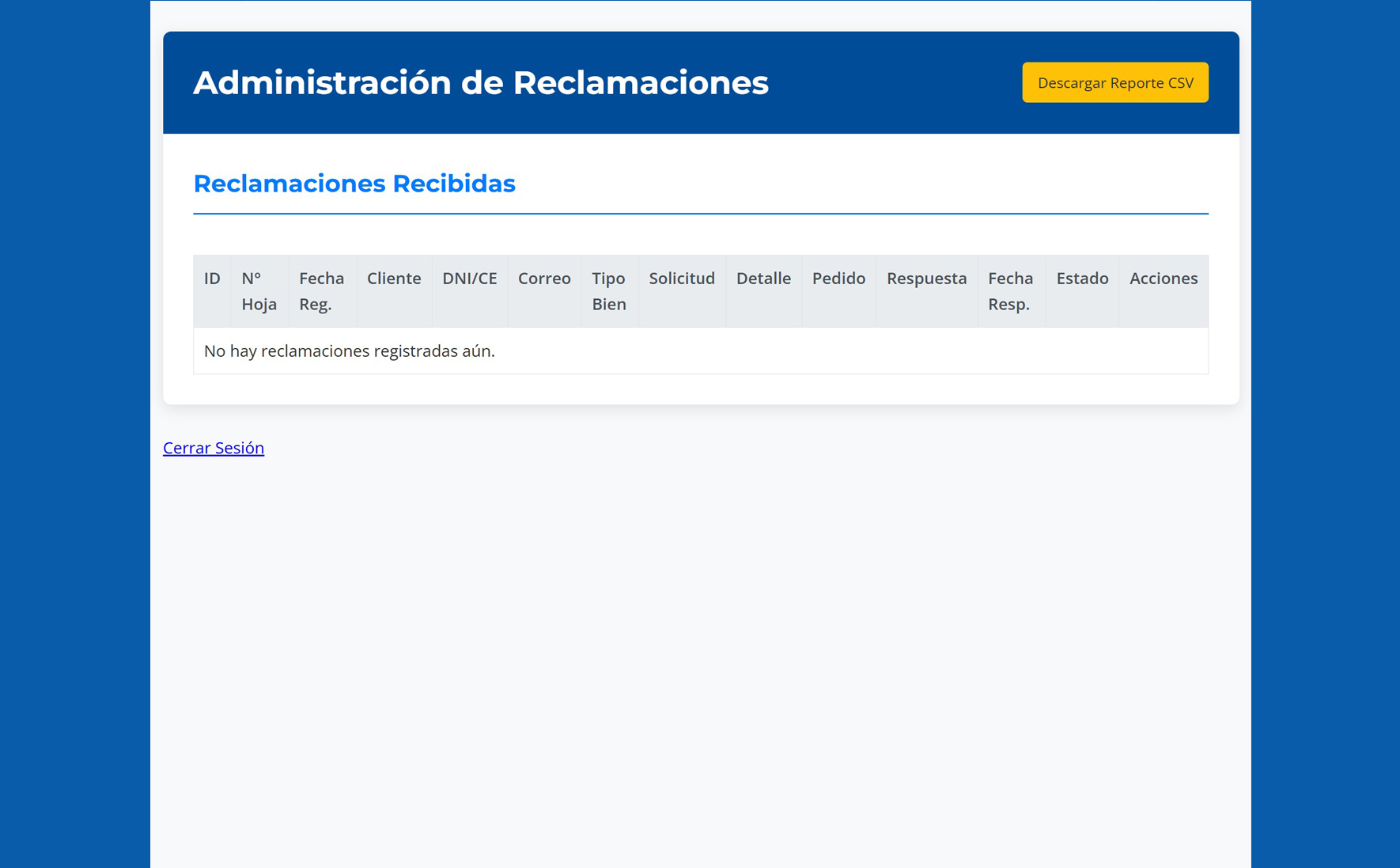The image size is (1400, 868).
Task: Click the Reclamaciones Recibidas heading
Action: coord(354,184)
